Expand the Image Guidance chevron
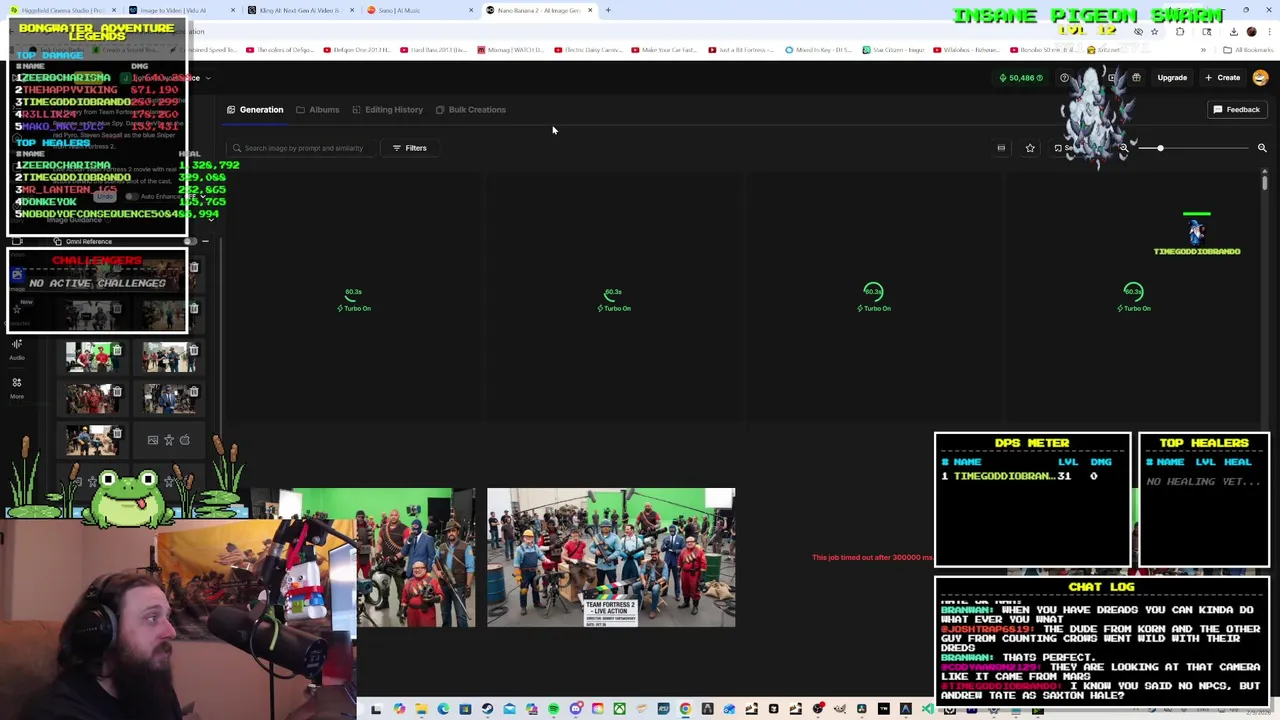The height and width of the screenshot is (720, 1280). tap(211, 219)
